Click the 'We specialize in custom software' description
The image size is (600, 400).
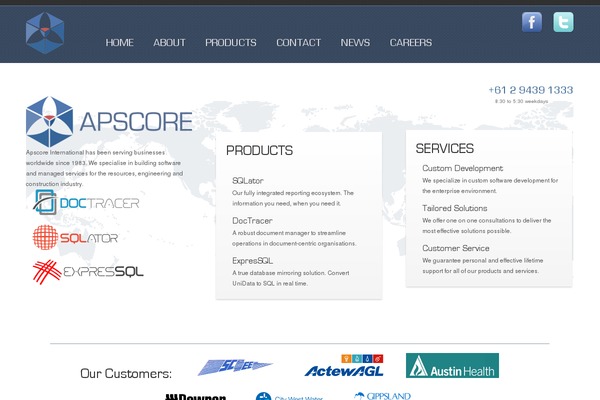point(490,186)
